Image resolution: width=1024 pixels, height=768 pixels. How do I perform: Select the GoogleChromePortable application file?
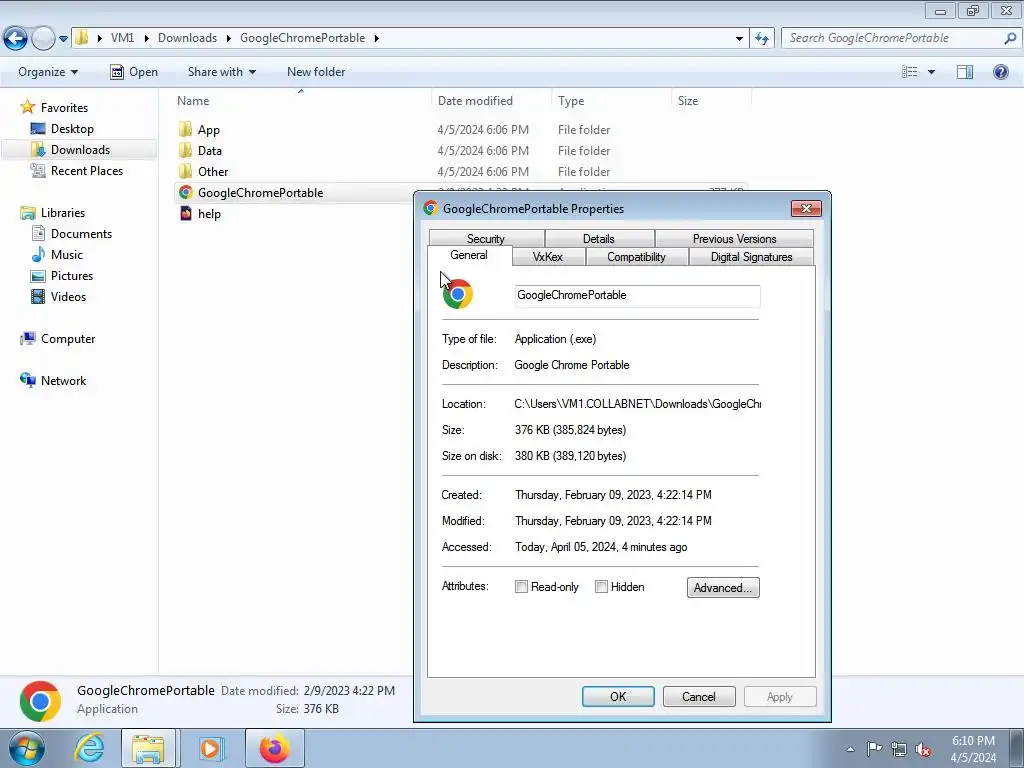click(x=260, y=193)
